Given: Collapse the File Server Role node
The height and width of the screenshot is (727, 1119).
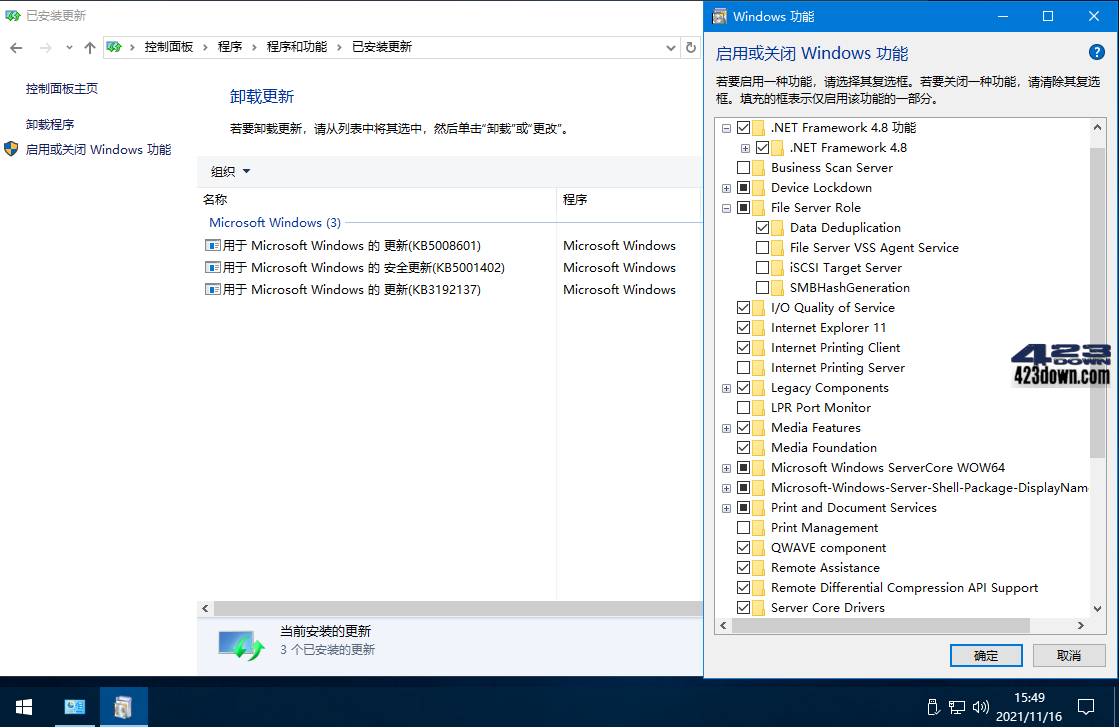Looking at the screenshot, I should point(726,207).
